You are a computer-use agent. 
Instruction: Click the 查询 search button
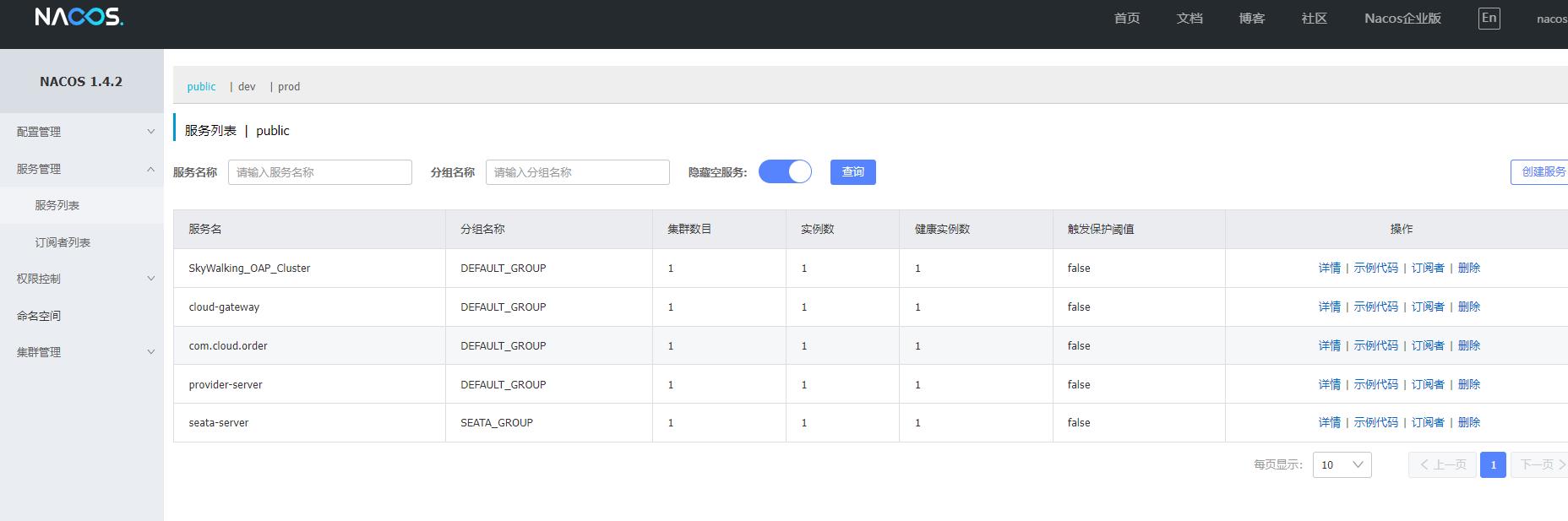point(853,172)
